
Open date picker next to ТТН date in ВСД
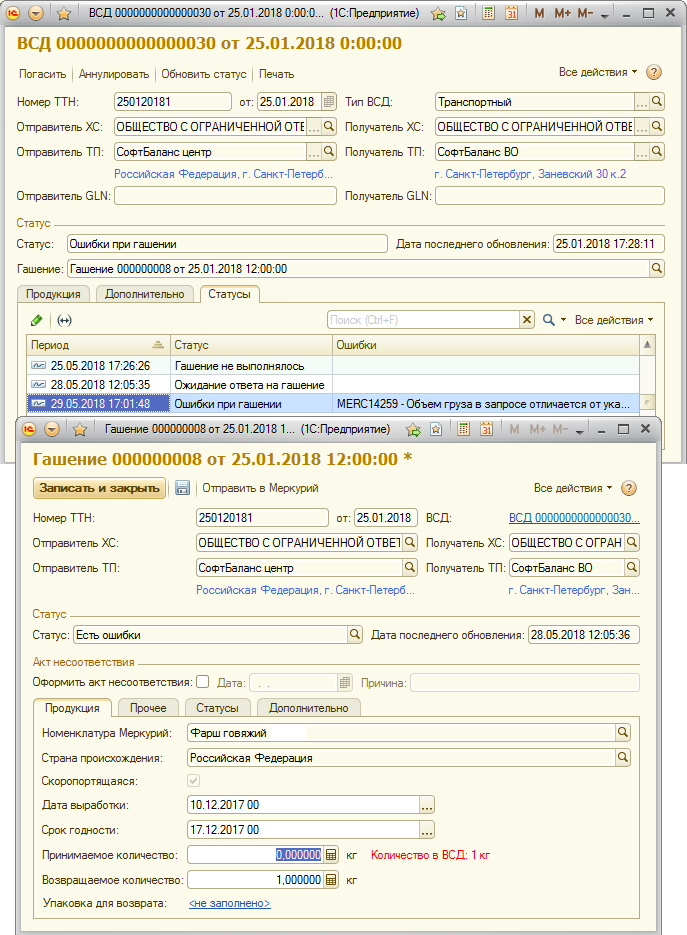click(329, 102)
